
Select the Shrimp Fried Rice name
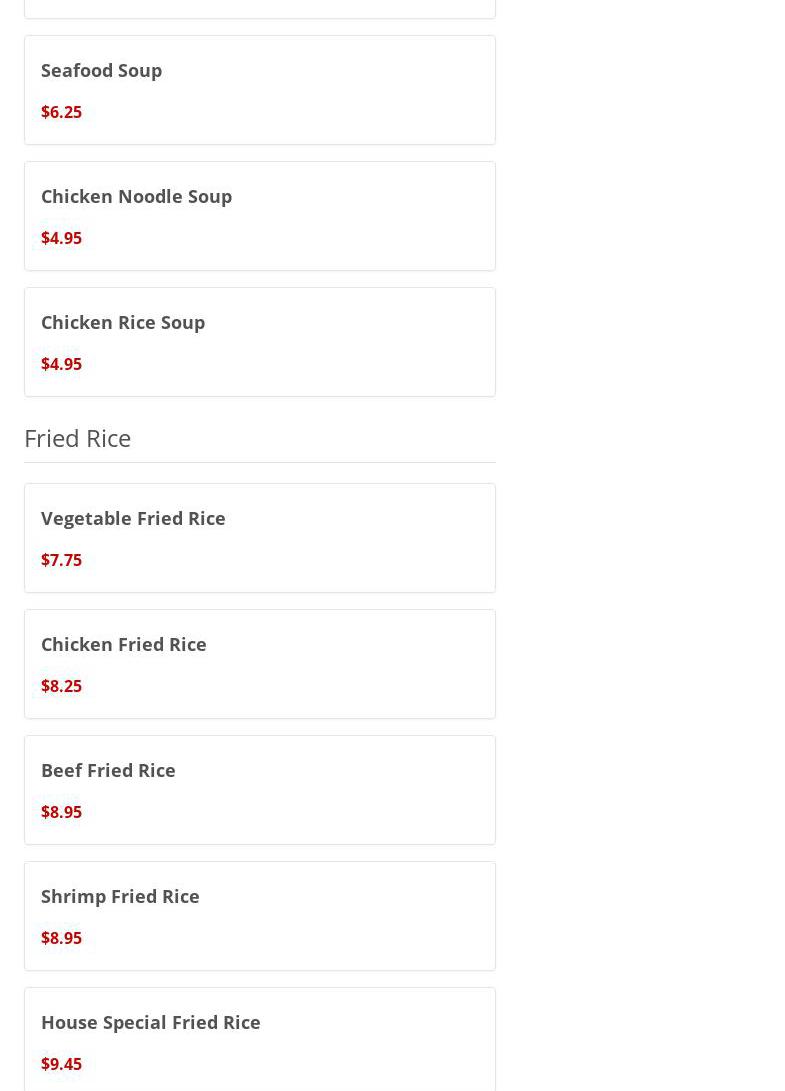[120, 896]
